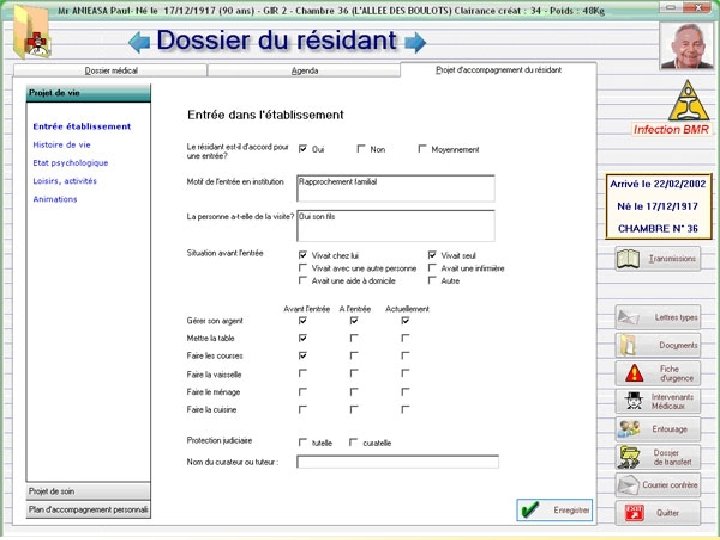
Task: Check Faire la cuisine A l'entrée checkbox
Action: coord(354,409)
